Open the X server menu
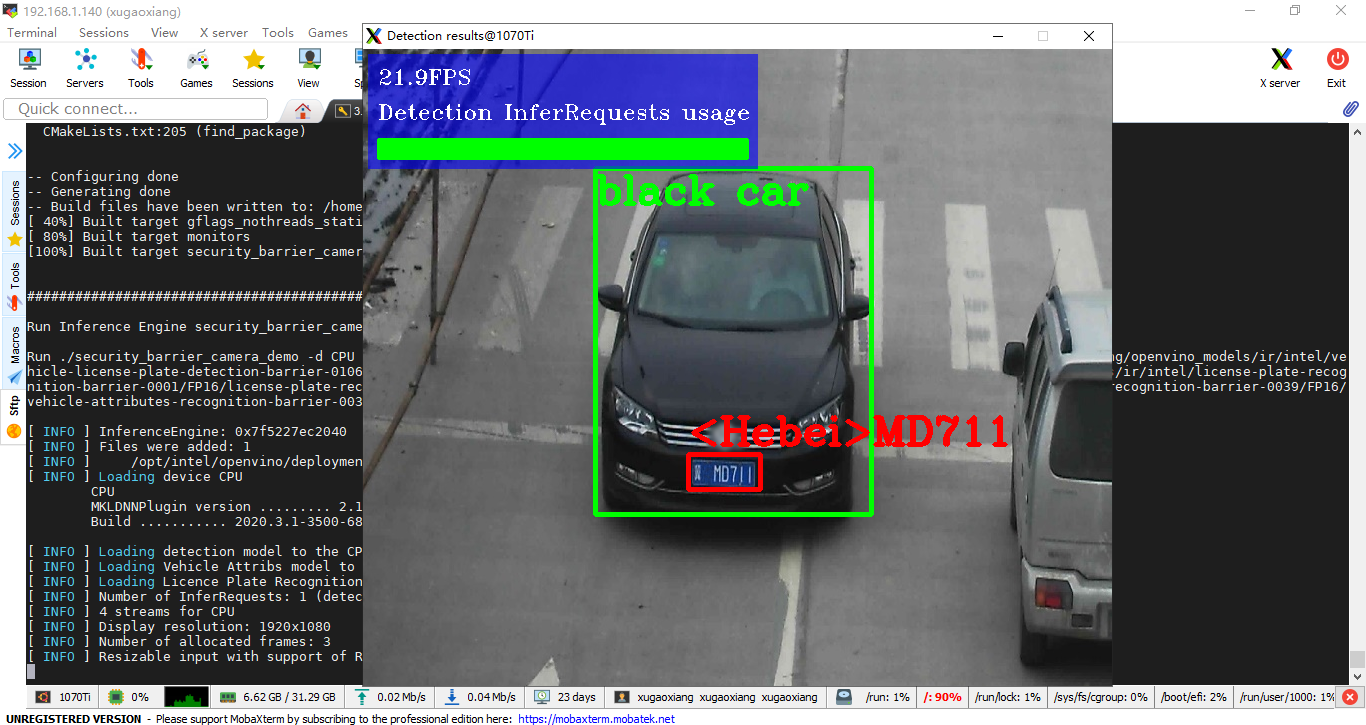The height and width of the screenshot is (725, 1366). coord(224,32)
